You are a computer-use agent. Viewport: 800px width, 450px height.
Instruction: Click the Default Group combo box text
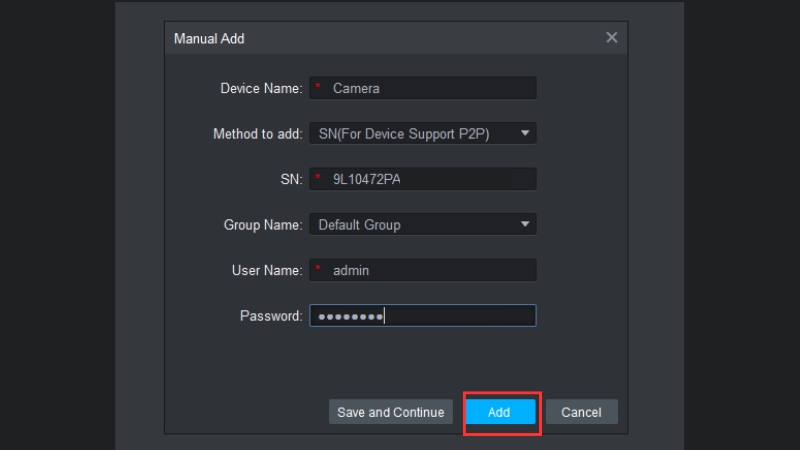tap(360, 225)
